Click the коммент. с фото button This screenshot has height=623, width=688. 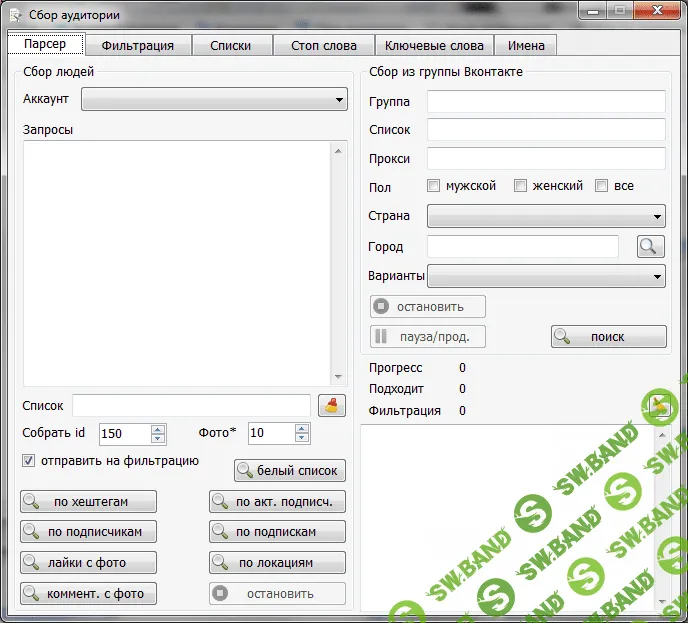[x=88, y=594]
